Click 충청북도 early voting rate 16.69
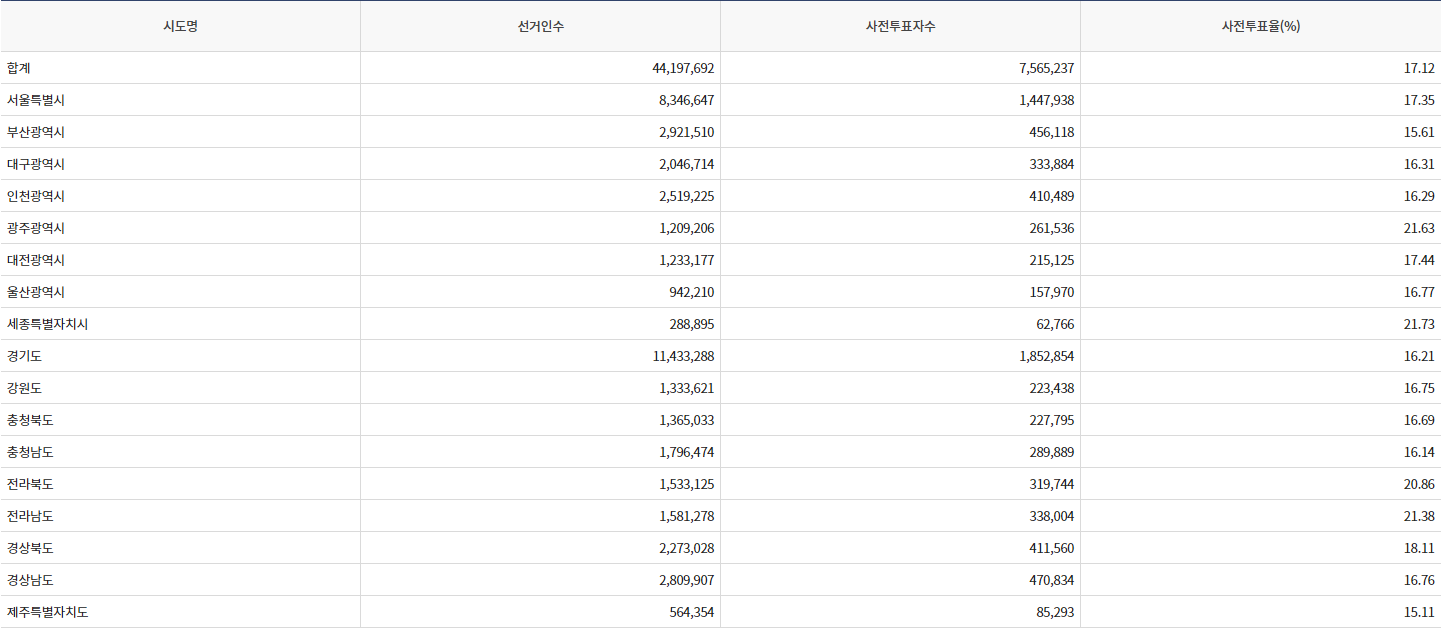The height and width of the screenshot is (629, 1443). [x=1419, y=420]
